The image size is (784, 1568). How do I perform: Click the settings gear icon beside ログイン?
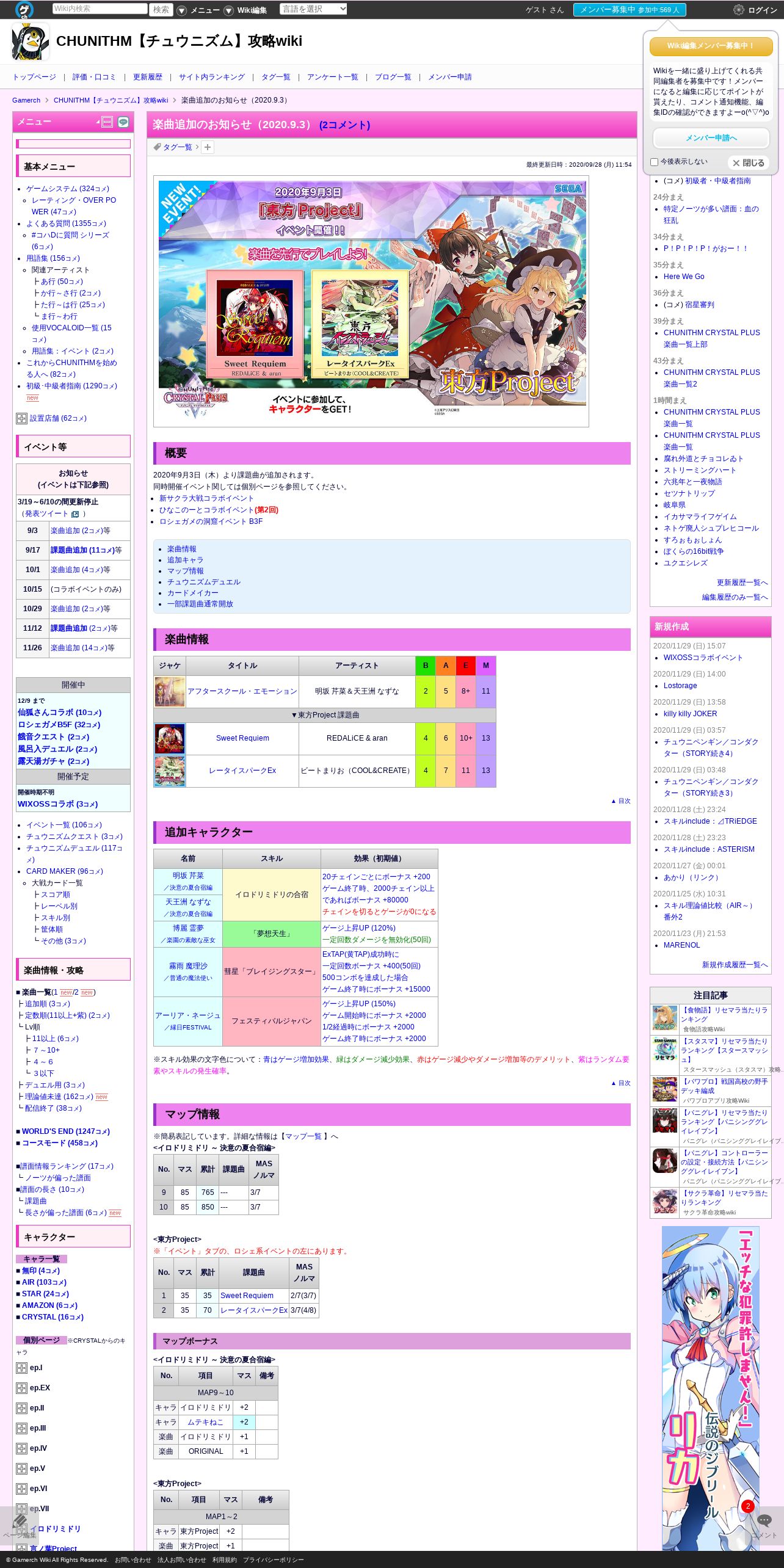[738, 10]
